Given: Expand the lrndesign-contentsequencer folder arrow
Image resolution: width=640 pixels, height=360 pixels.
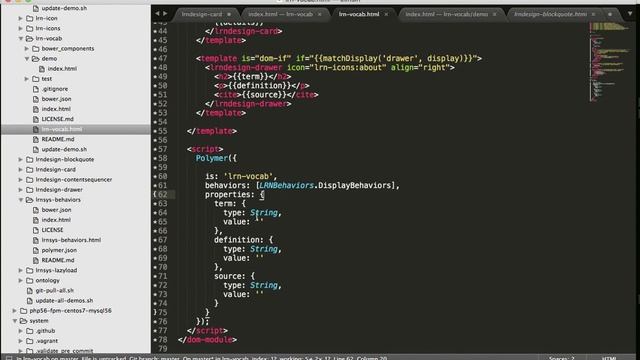Looking at the screenshot, I should coord(20,180).
